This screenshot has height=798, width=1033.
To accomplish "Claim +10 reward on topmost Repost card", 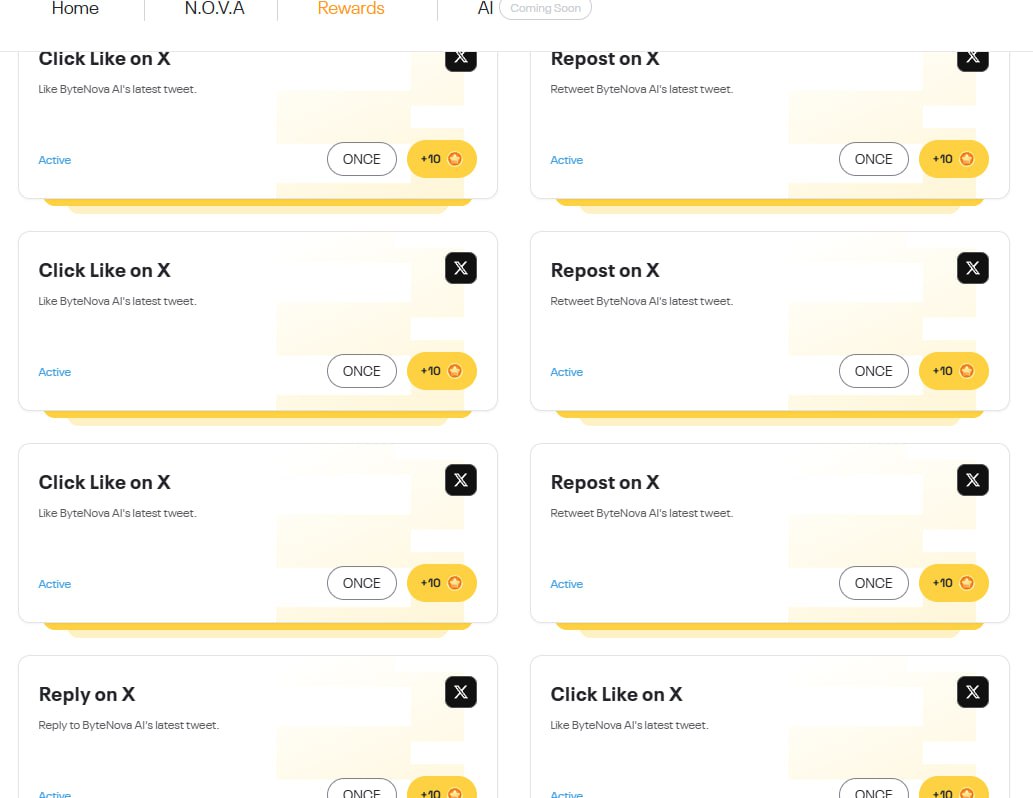I will click(x=953, y=159).
